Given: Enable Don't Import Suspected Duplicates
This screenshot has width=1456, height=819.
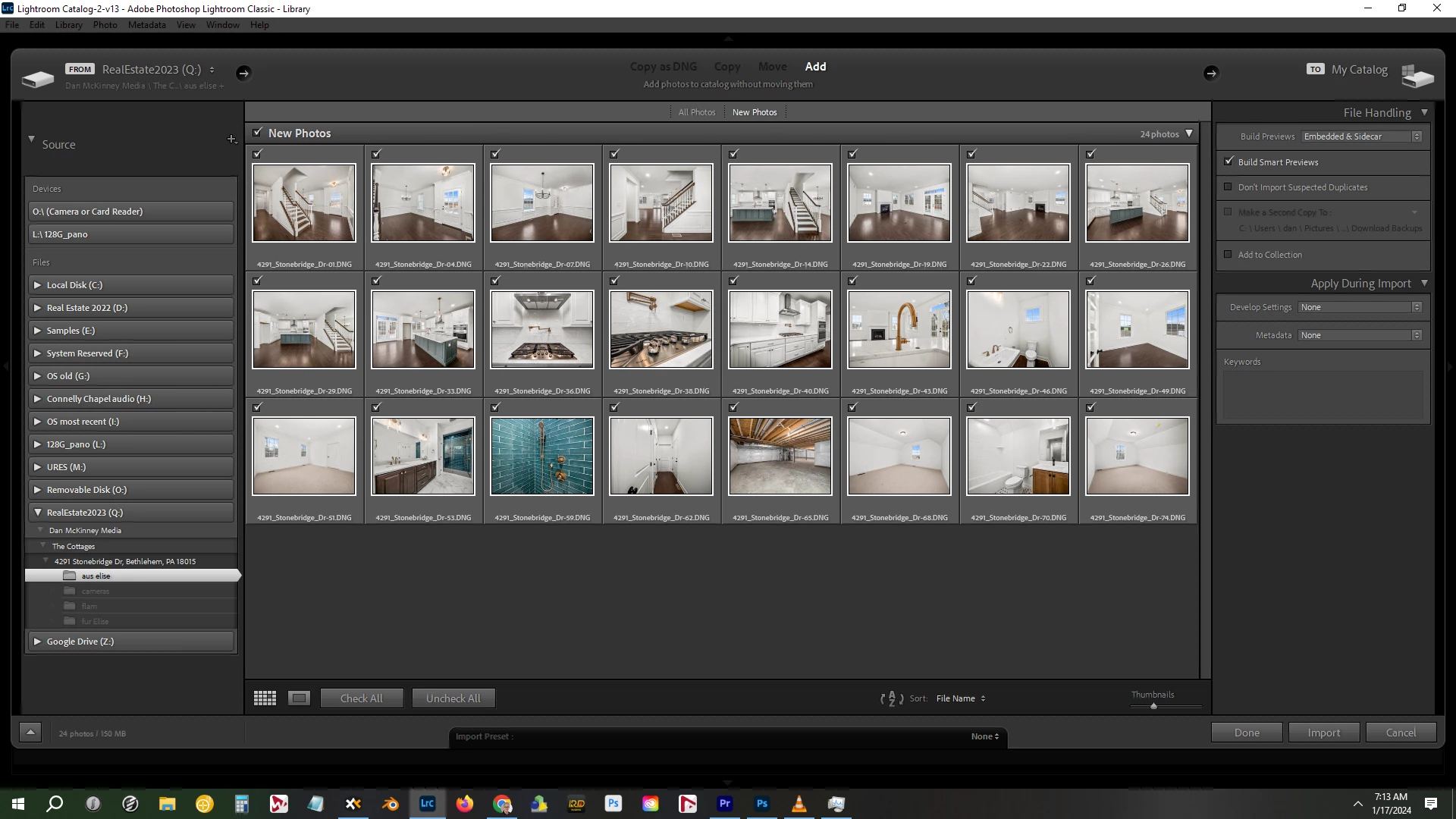Looking at the screenshot, I should (1228, 187).
